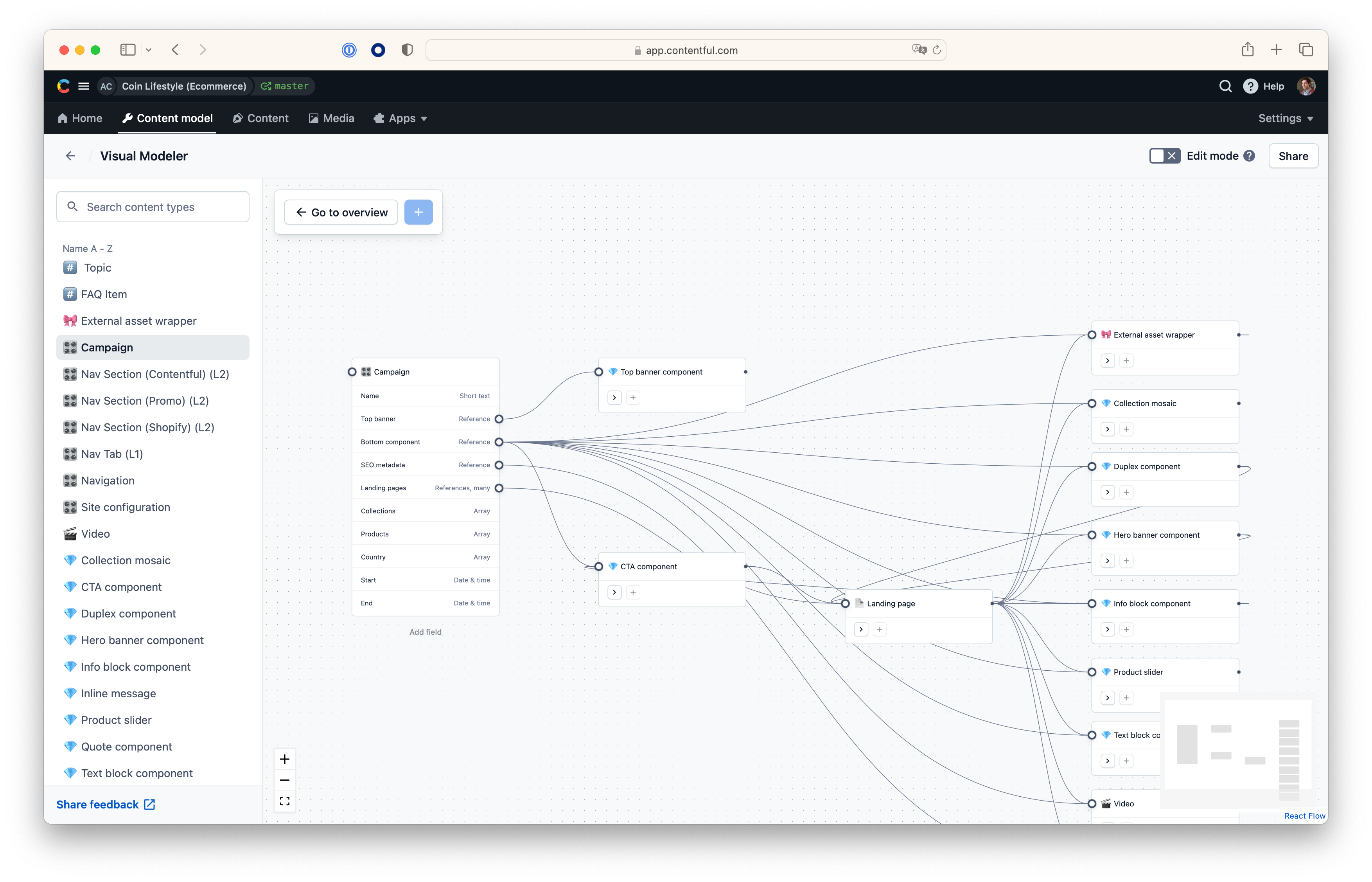1372x882 pixels.
Task: Open the Settings dropdown menu
Action: pos(1285,118)
